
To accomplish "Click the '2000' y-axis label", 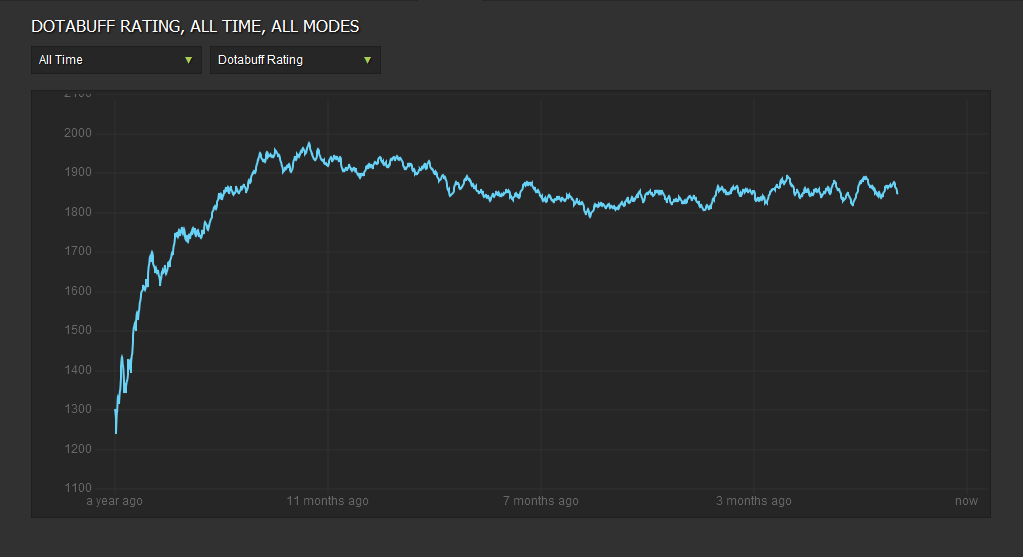I will 78,133.
